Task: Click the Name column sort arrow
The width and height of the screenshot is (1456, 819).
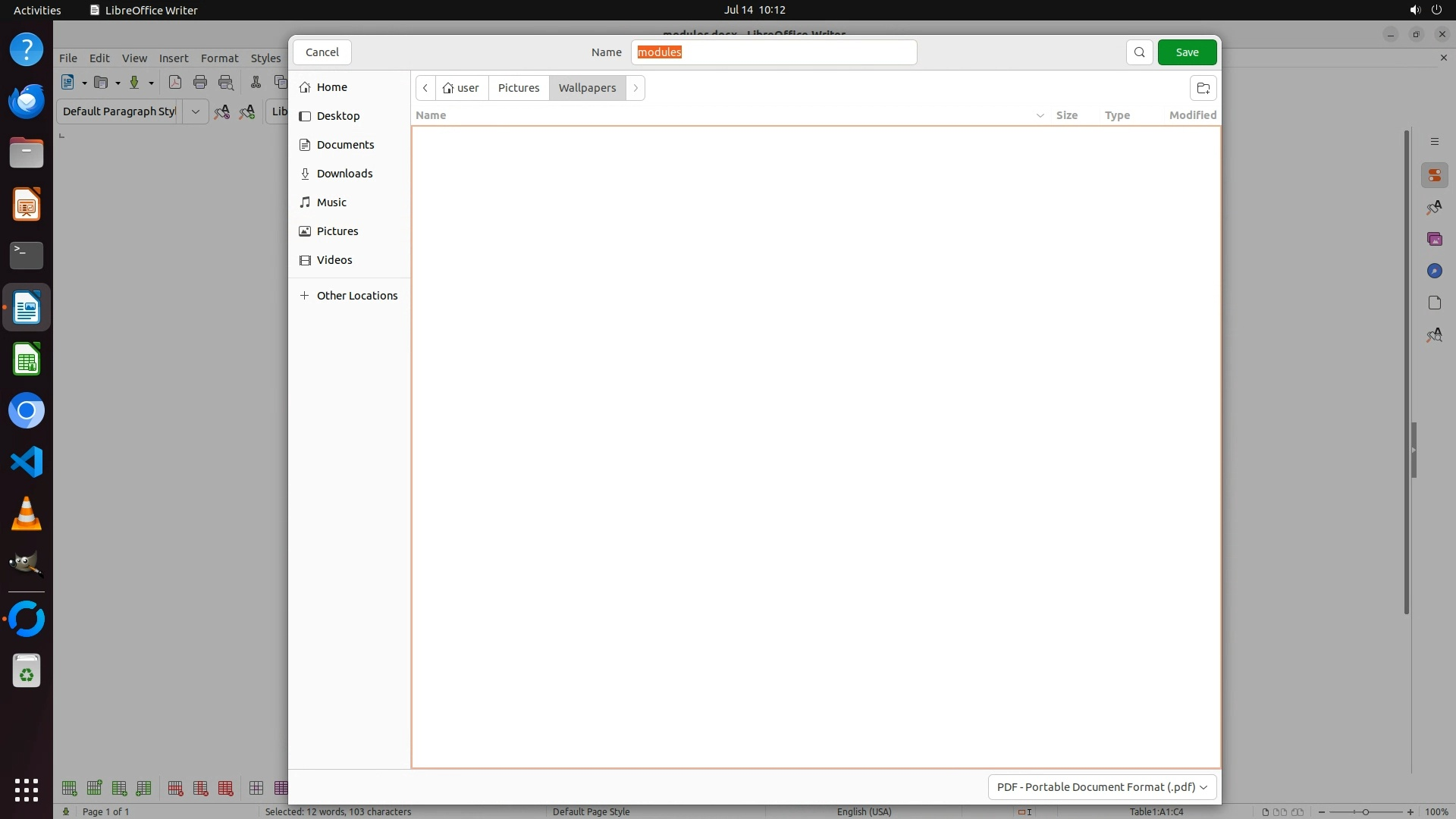Action: pos(1040,115)
